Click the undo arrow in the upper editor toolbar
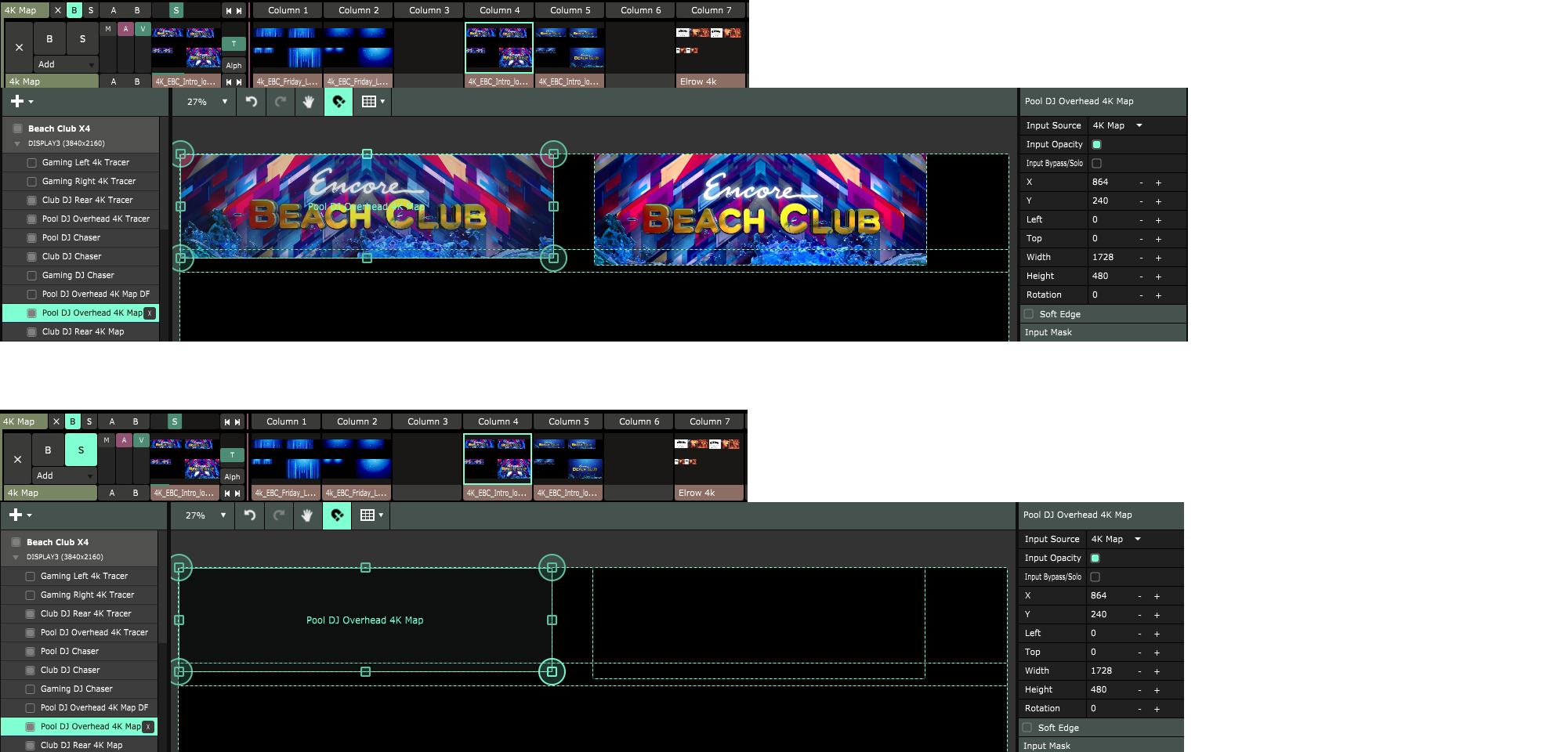Viewport: 1568px width, 752px height. (x=252, y=102)
